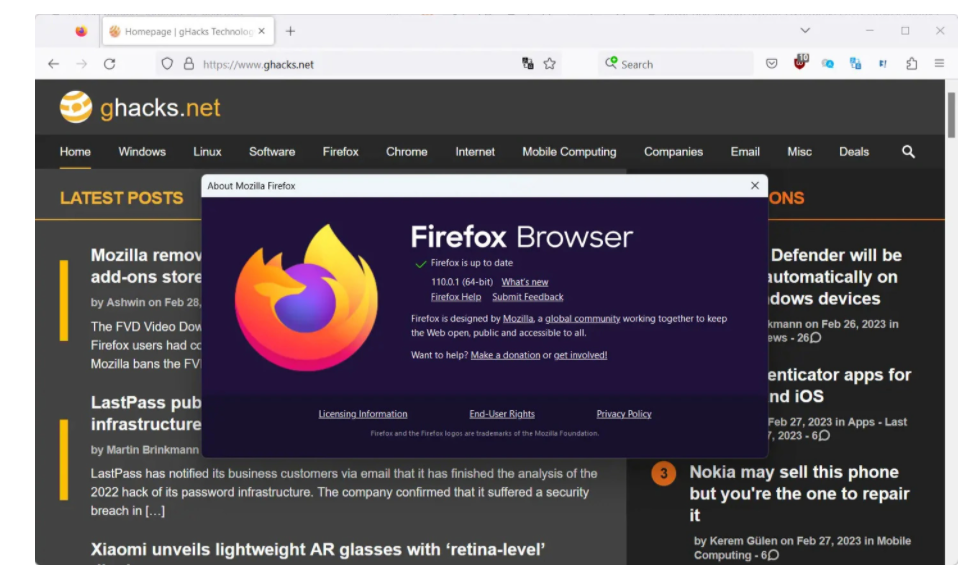This screenshot has width=958, height=580.
Task: Open the Mobile Computing menu category
Action: pyautogui.click(x=569, y=152)
